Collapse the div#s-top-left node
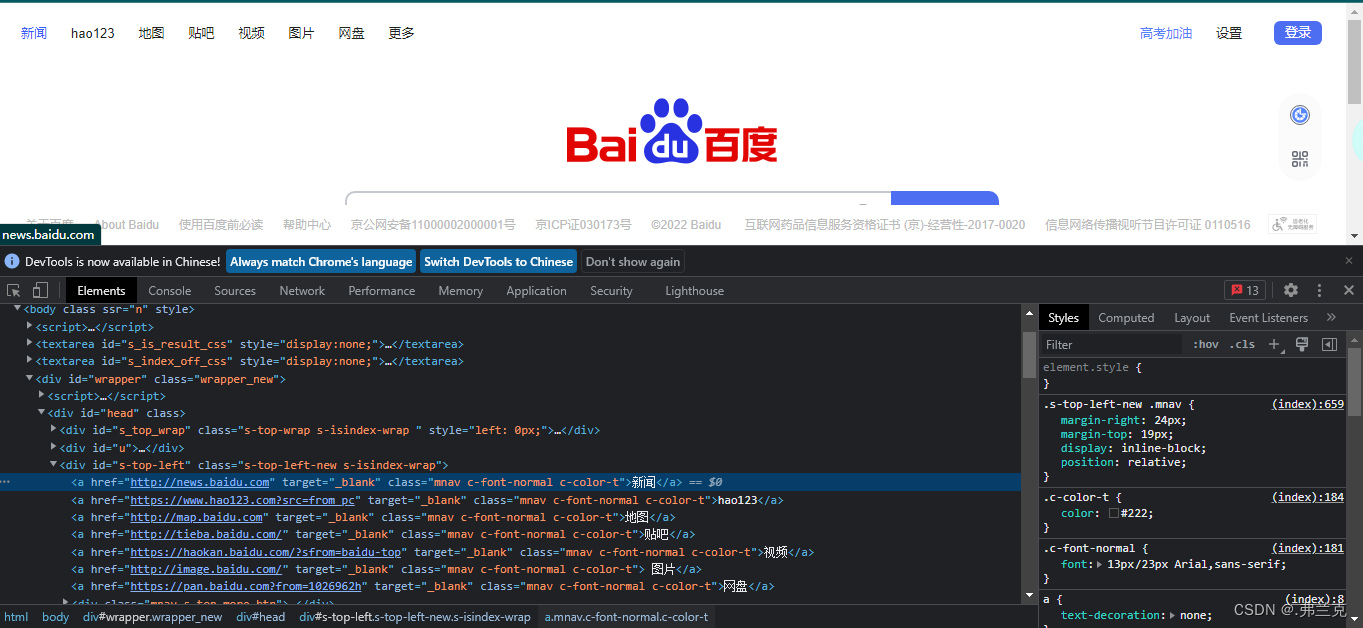The width and height of the screenshot is (1363, 628). click(54, 464)
